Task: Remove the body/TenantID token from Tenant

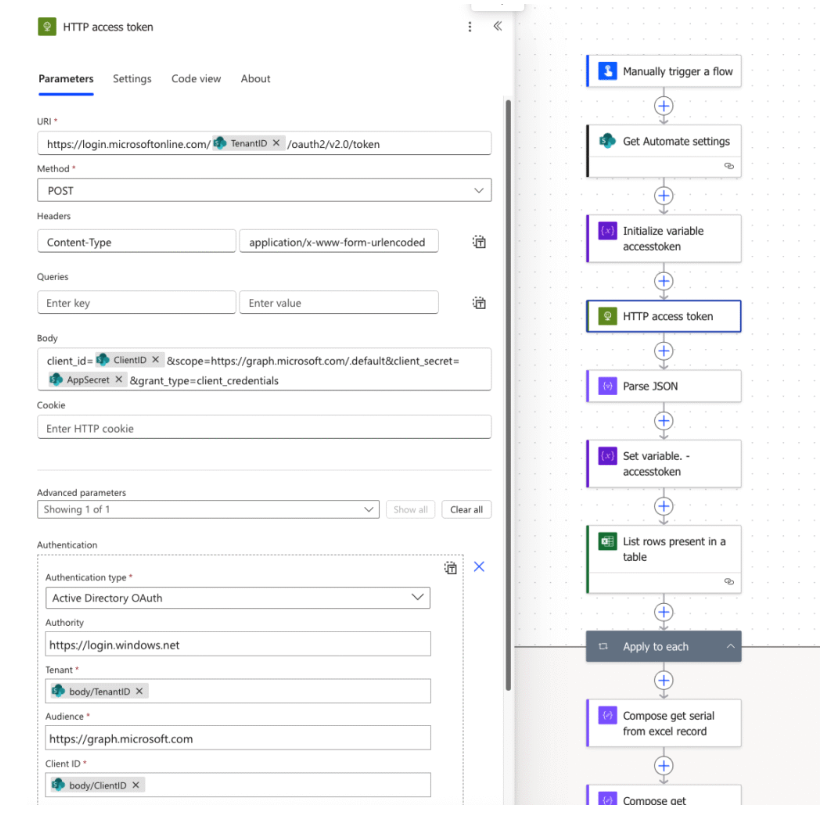Action: pyautogui.click(x=139, y=691)
